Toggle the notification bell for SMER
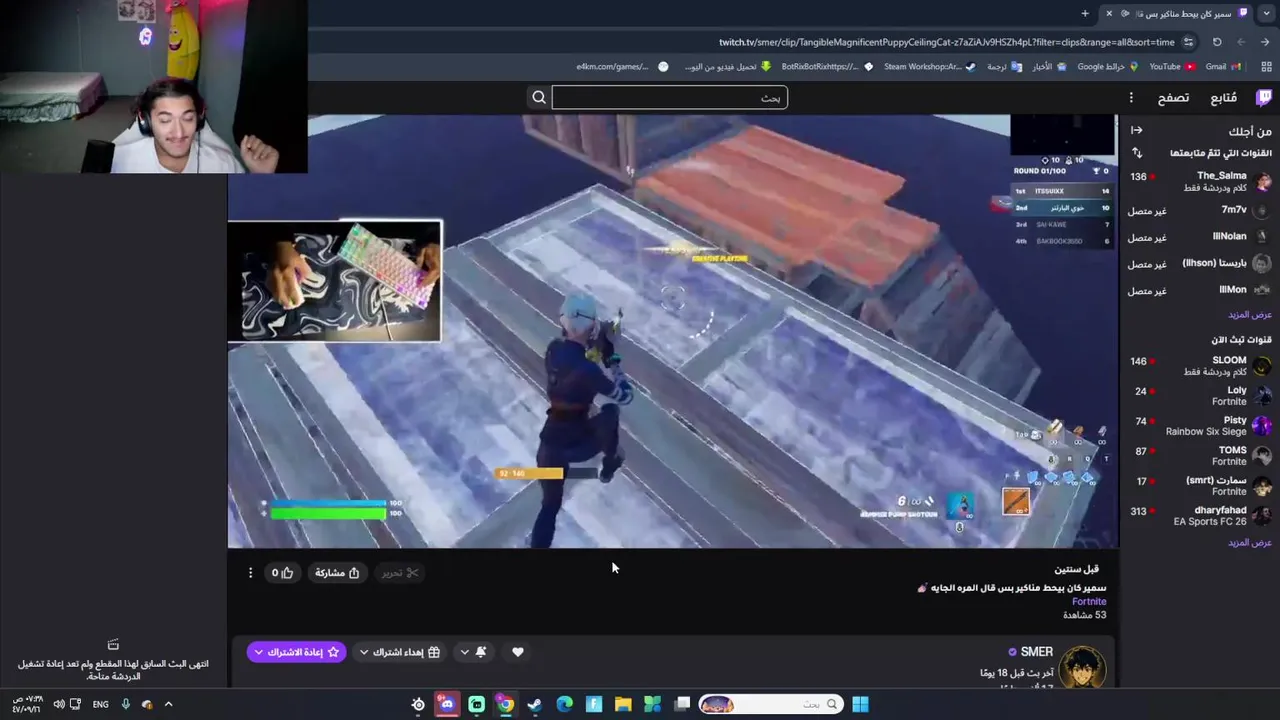The width and height of the screenshot is (1280, 720). (481, 652)
